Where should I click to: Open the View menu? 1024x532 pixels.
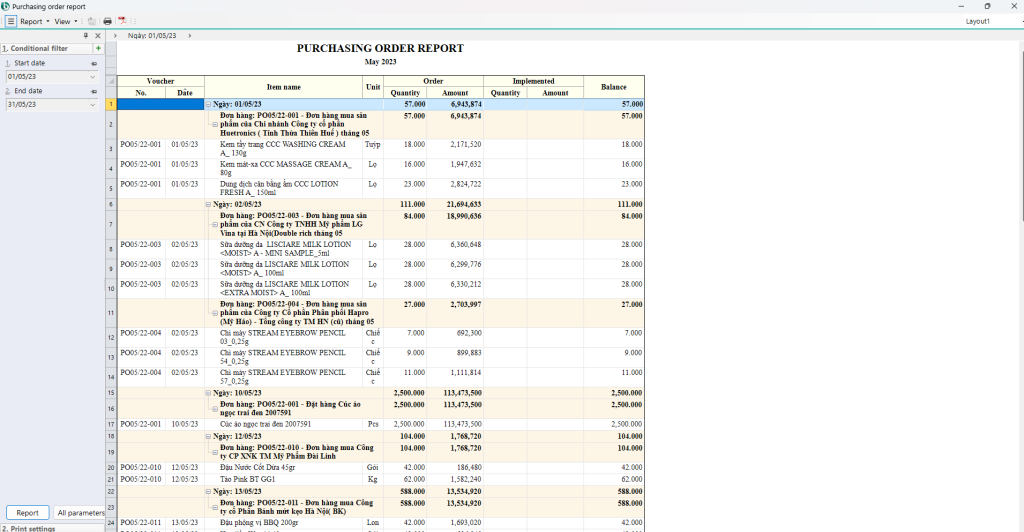point(65,21)
